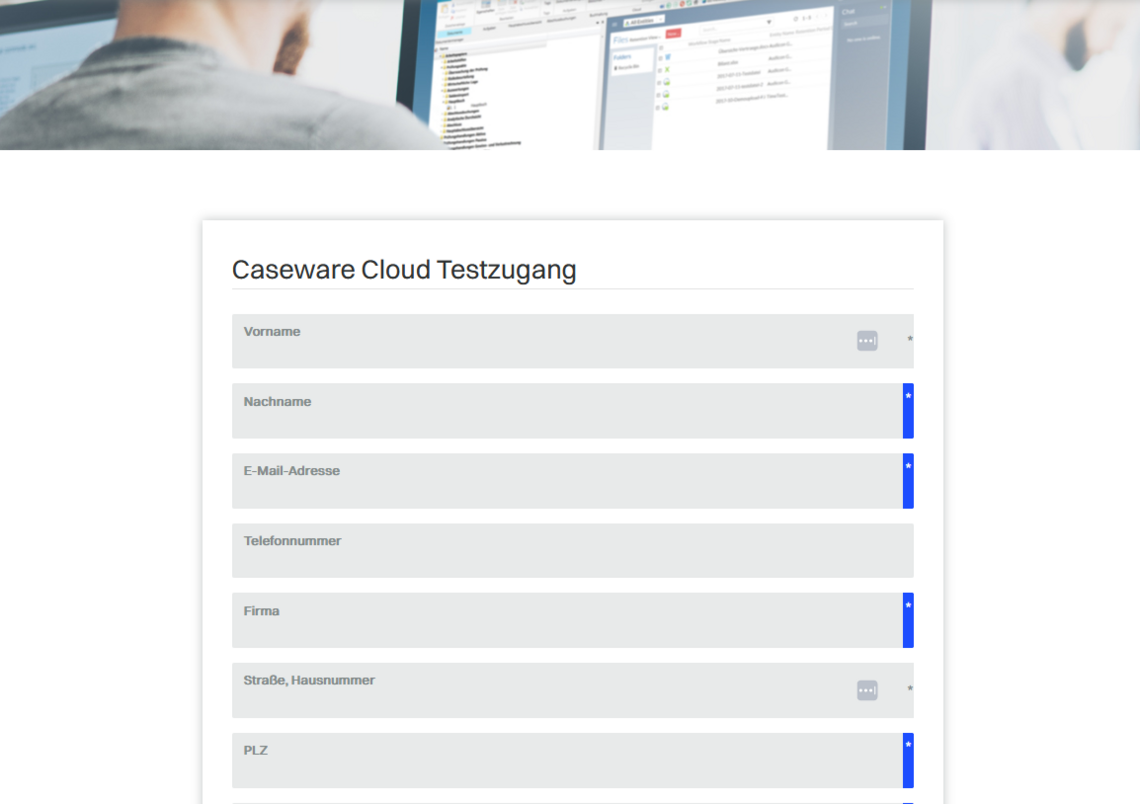Activate the Firma input field

click(x=572, y=620)
